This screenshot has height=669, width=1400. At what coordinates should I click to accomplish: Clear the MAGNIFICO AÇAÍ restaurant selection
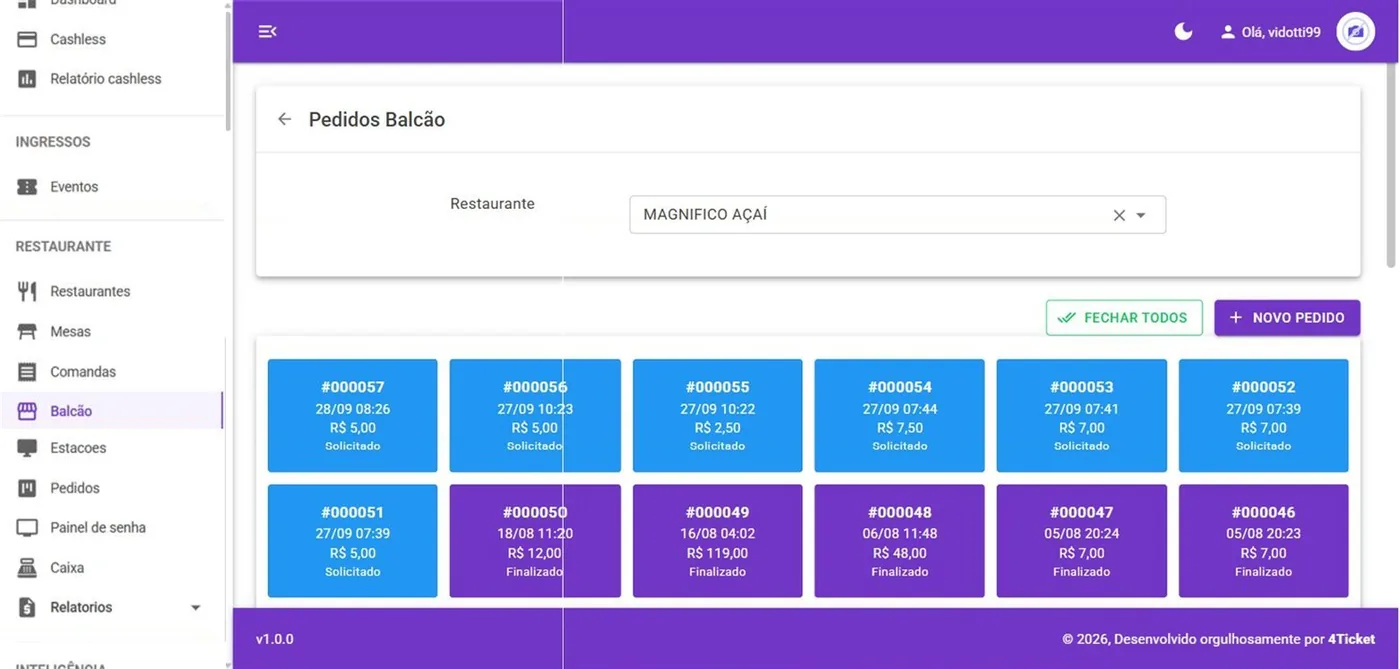(1119, 215)
